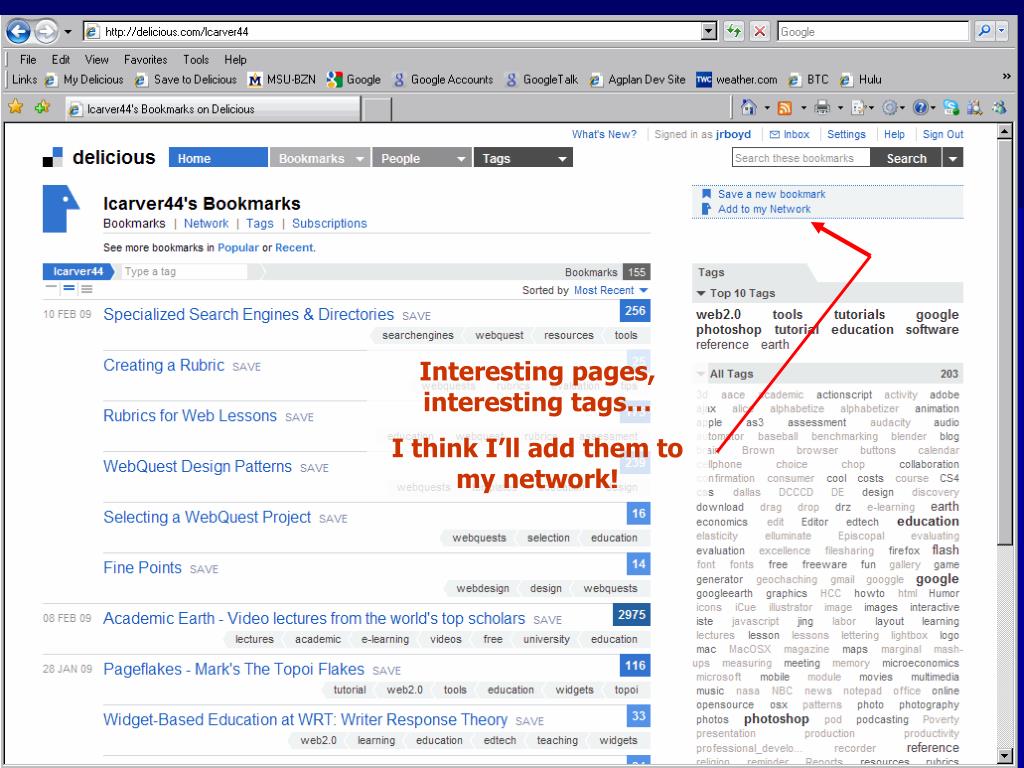Click the page scrollbar up arrow
Image resolution: width=1024 pixels, height=768 pixels.
(1005, 131)
